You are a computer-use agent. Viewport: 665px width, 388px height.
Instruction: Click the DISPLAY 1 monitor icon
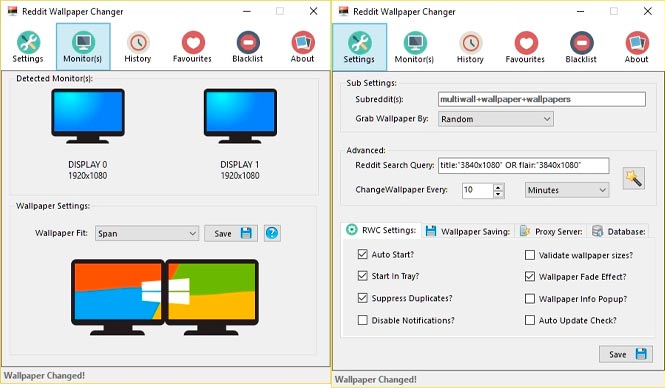pyautogui.click(x=240, y=116)
